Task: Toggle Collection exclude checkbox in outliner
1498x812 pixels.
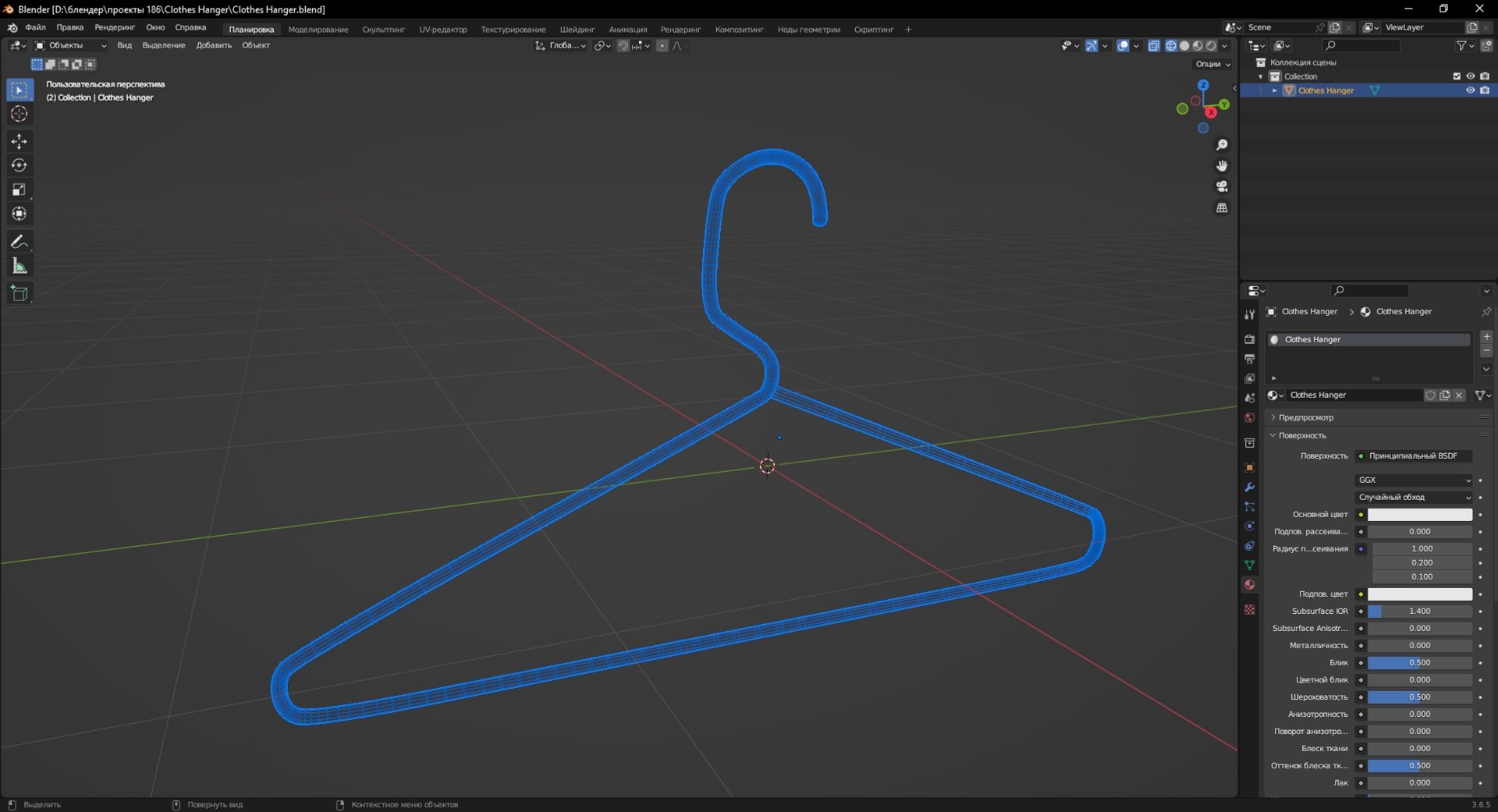Action: pyautogui.click(x=1456, y=76)
